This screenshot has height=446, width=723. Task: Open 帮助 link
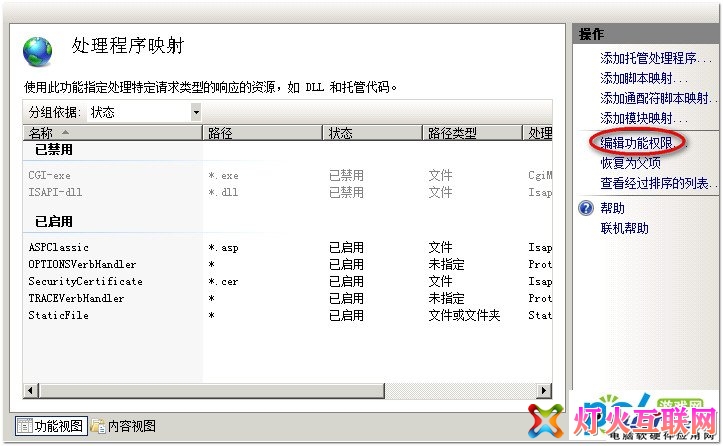pyautogui.click(x=612, y=208)
